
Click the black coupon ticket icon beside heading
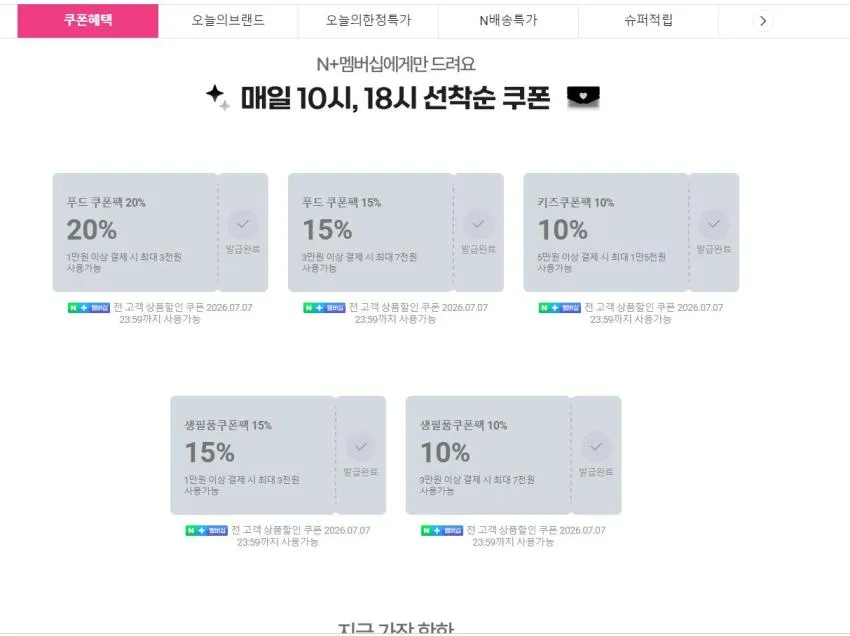tap(583, 97)
